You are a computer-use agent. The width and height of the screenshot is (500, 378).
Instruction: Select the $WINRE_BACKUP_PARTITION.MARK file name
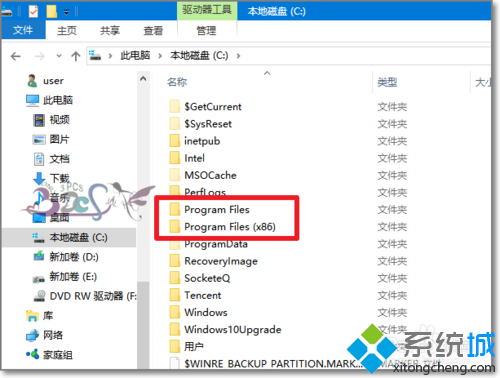(273, 364)
